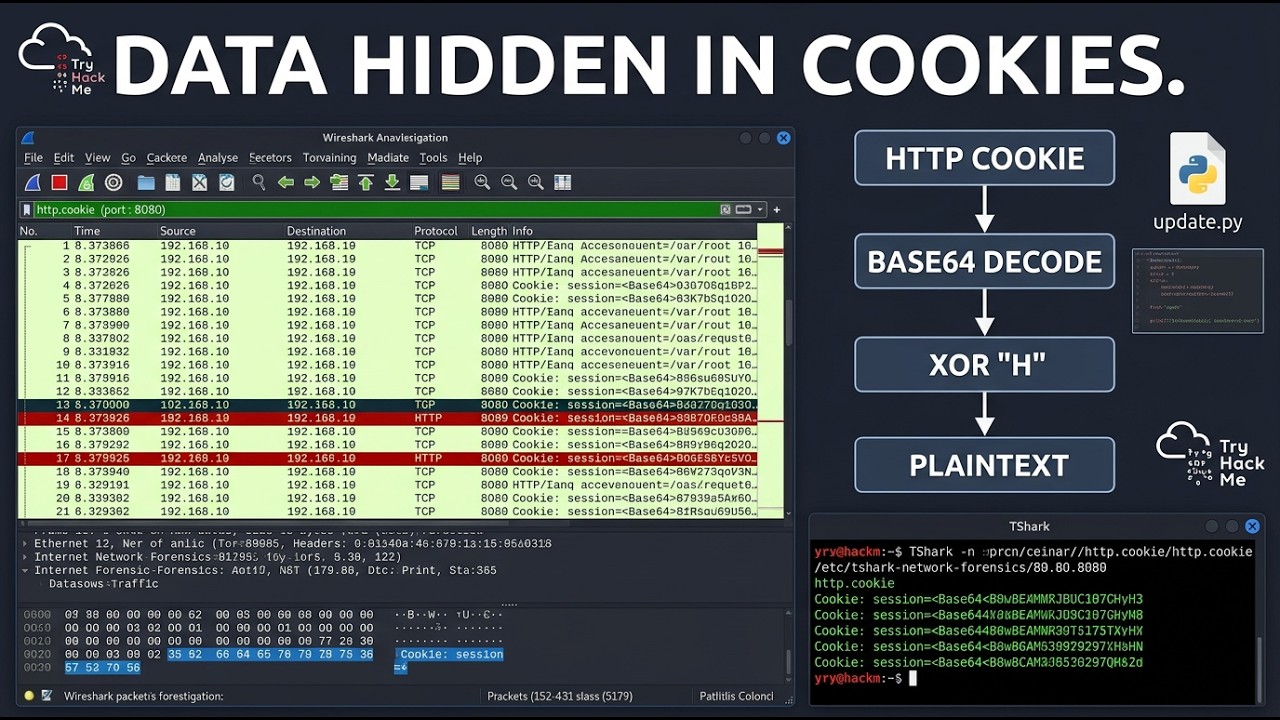Sort by the Destination column header
The width and height of the screenshot is (1280, 720).
tap(316, 231)
